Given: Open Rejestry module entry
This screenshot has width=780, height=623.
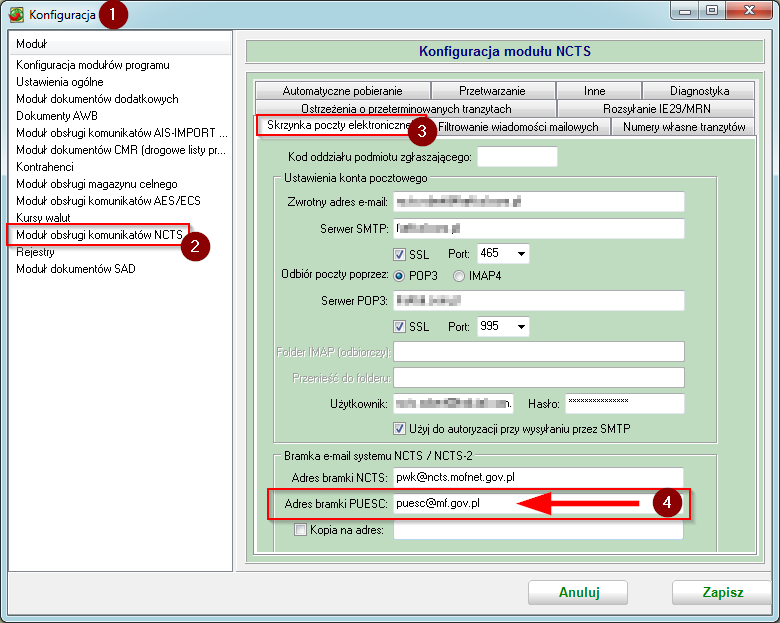Looking at the screenshot, I should [35, 252].
